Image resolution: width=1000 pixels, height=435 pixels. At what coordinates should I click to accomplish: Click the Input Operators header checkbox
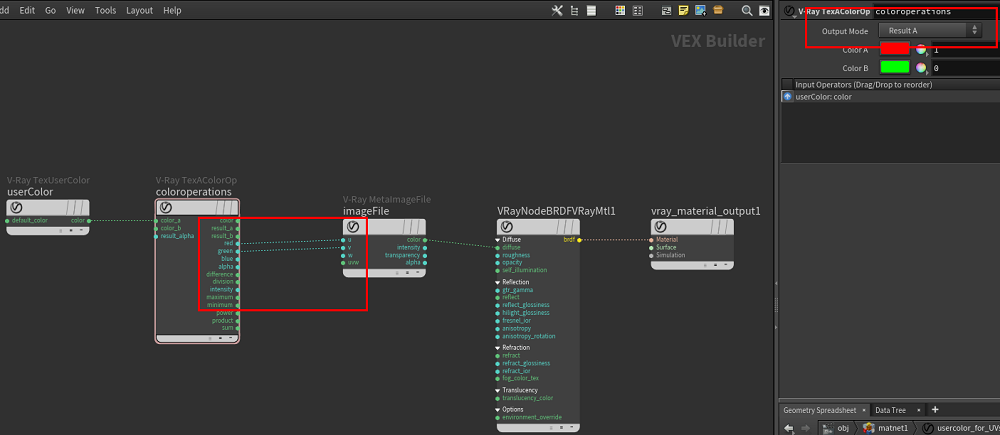pyautogui.click(x=788, y=84)
